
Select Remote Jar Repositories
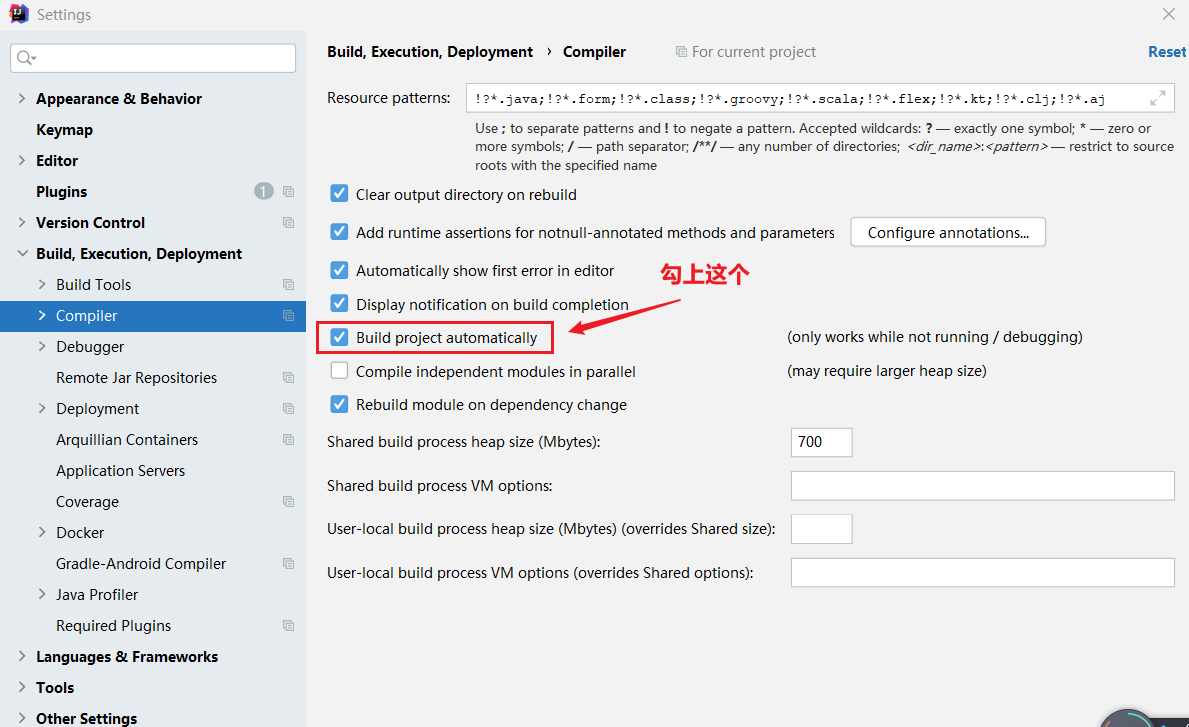pos(136,378)
